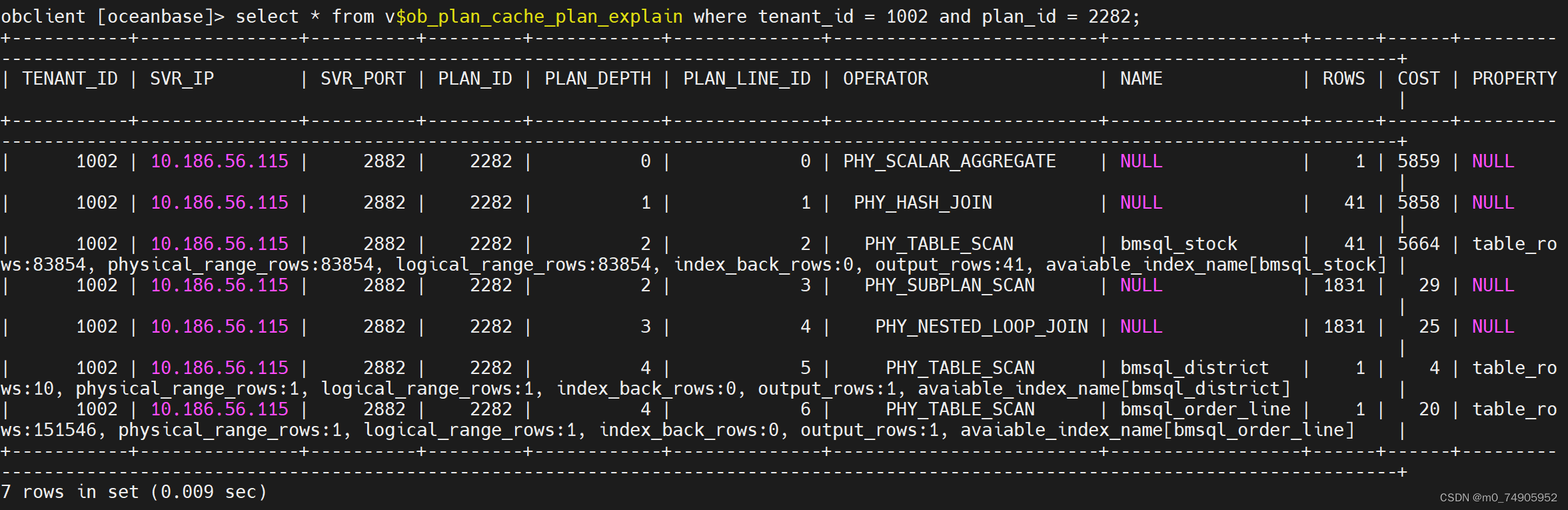Click the CSDN @m0_74905952 watermark

(1498, 497)
